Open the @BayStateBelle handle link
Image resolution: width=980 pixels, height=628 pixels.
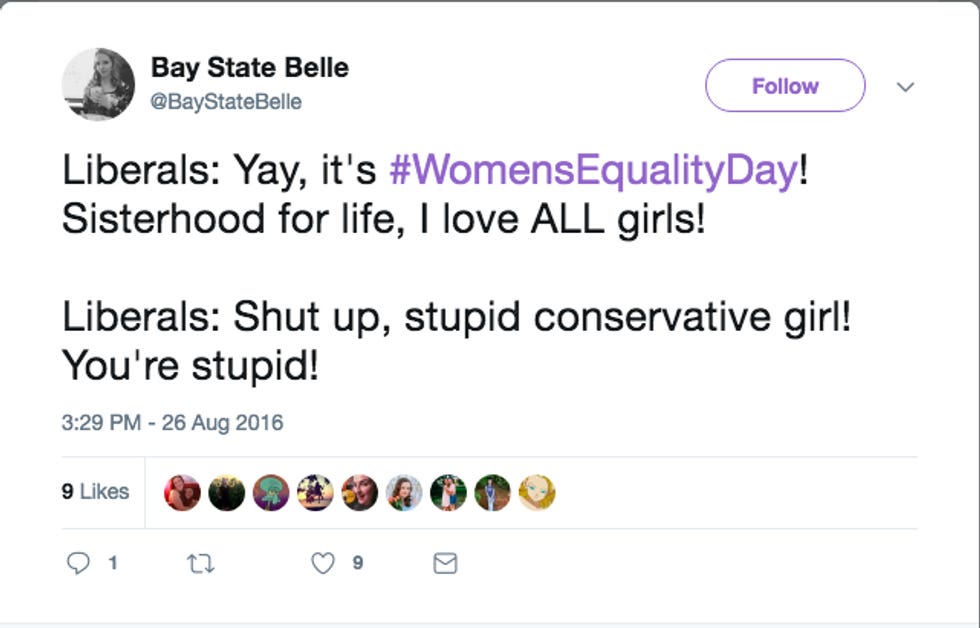tap(226, 102)
